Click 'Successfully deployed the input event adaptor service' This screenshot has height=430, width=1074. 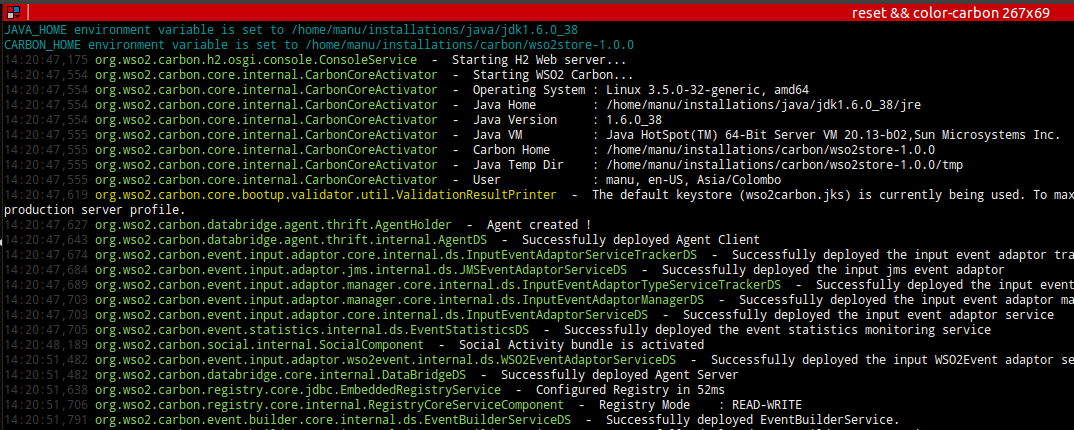tap(868, 316)
